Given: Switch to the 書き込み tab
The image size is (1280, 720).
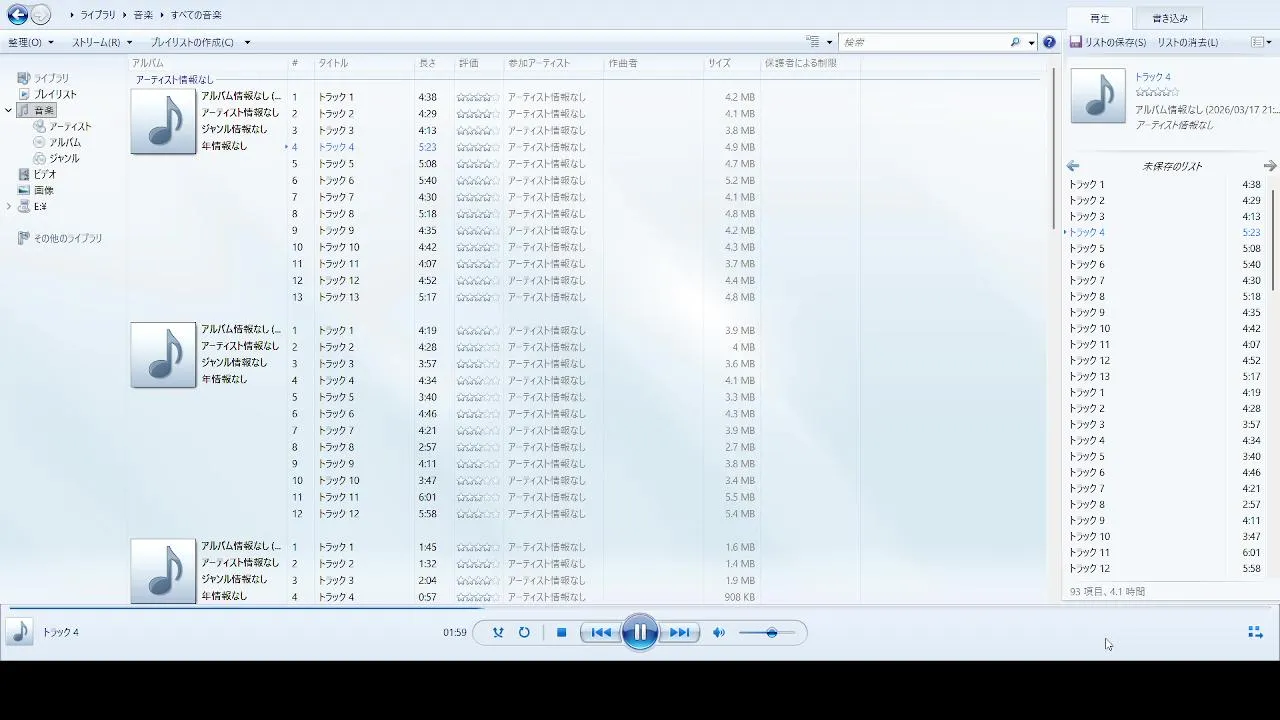Looking at the screenshot, I should [x=1169, y=18].
